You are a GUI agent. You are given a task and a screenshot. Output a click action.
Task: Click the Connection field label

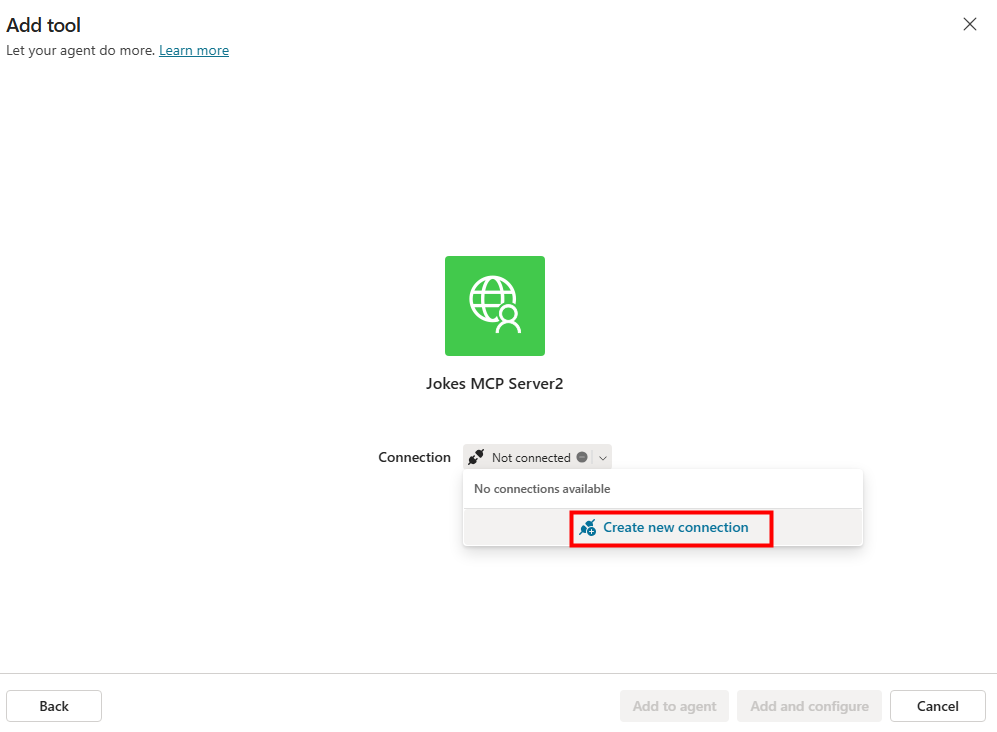click(414, 457)
